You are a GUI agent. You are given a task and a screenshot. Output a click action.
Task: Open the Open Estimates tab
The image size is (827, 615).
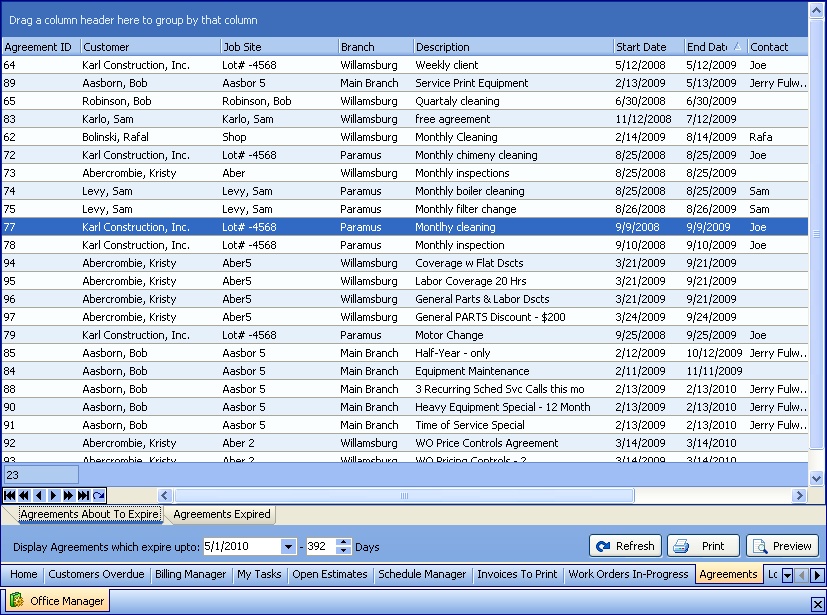pyautogui.click(x=330, y=574)
